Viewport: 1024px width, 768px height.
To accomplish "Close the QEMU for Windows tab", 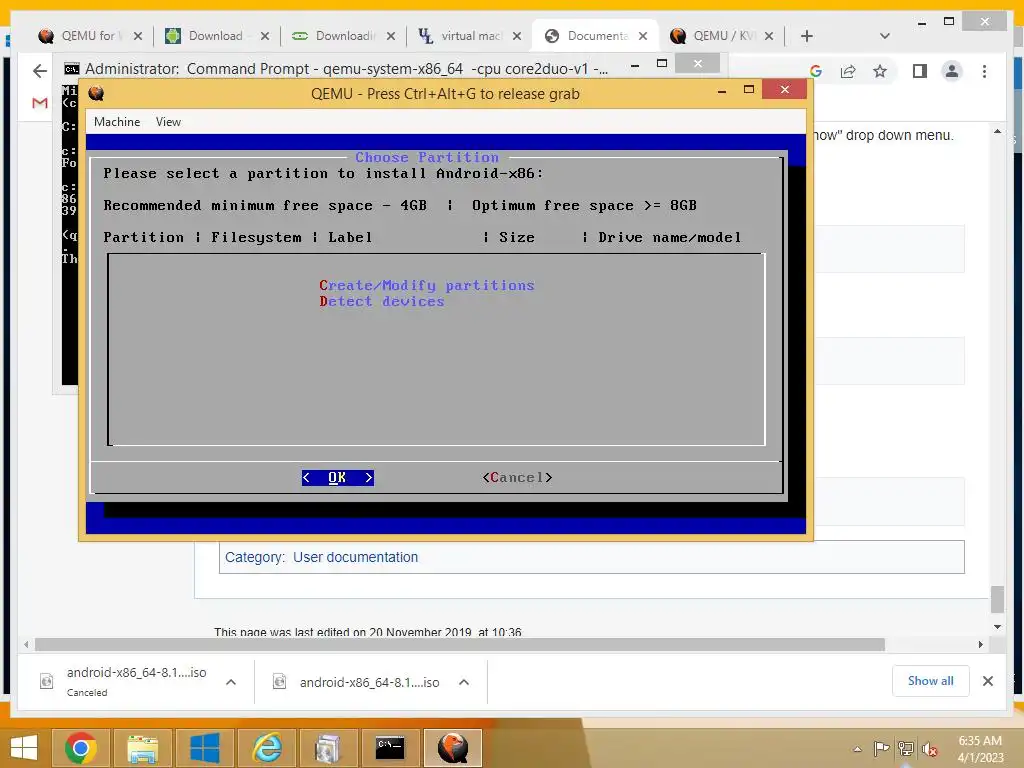I will (x=138, y=36).
